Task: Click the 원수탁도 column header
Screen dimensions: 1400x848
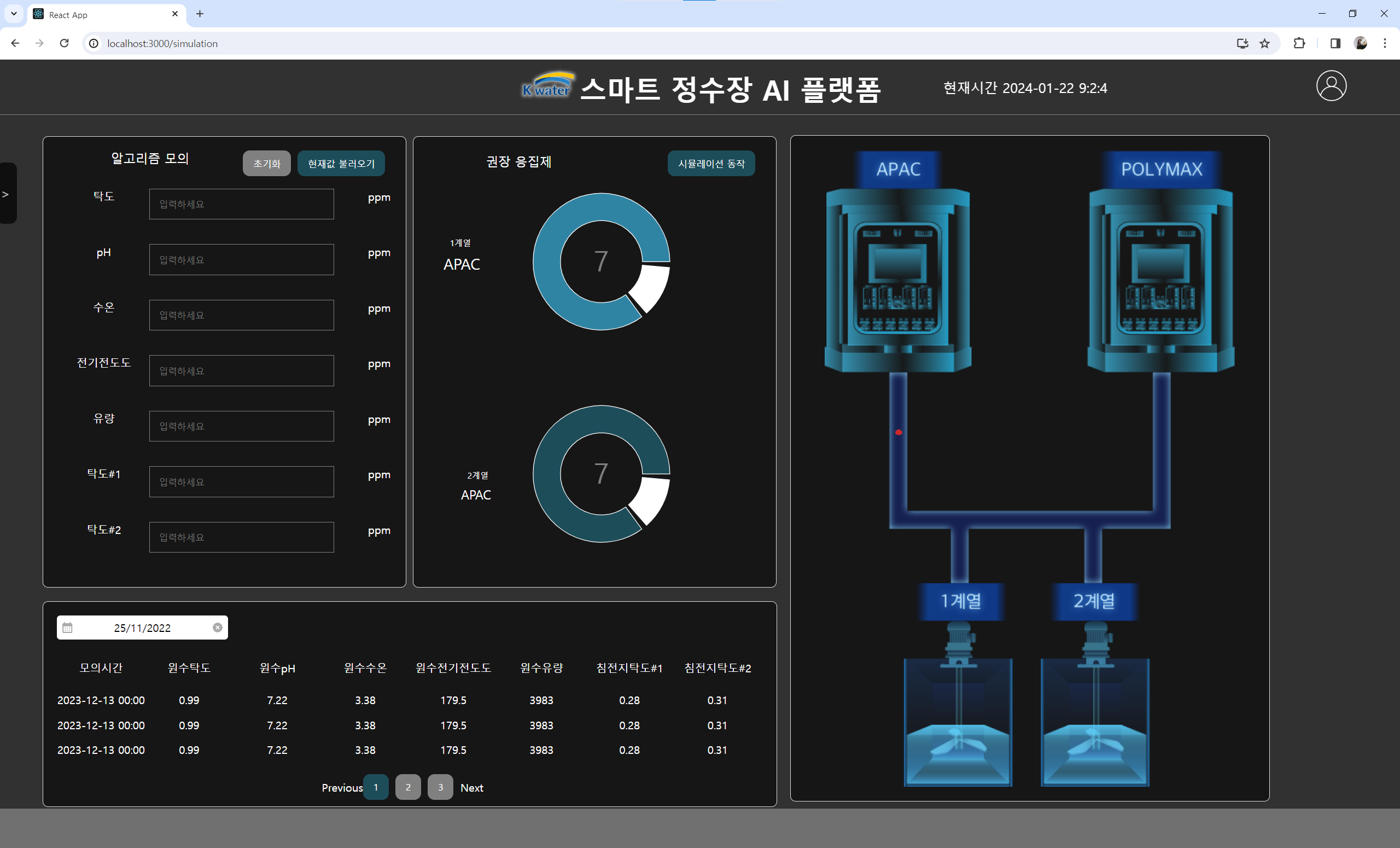Action: pyautogui.click(x=189, y=668)
